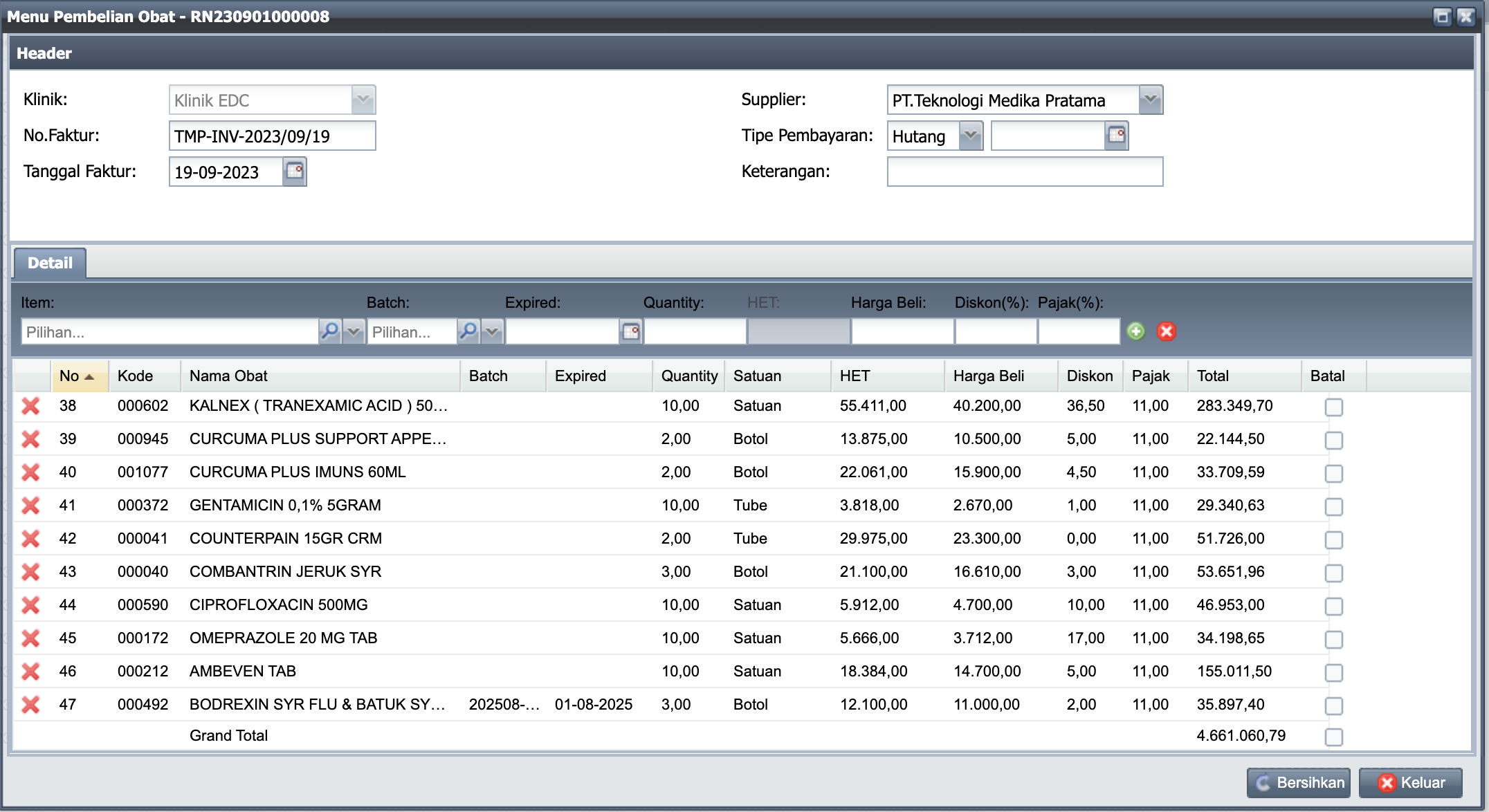Remove the GENTAMICIN 0,1% 5GRAM row
Viewport: 1489px width, 812px height.
point(30,506)
